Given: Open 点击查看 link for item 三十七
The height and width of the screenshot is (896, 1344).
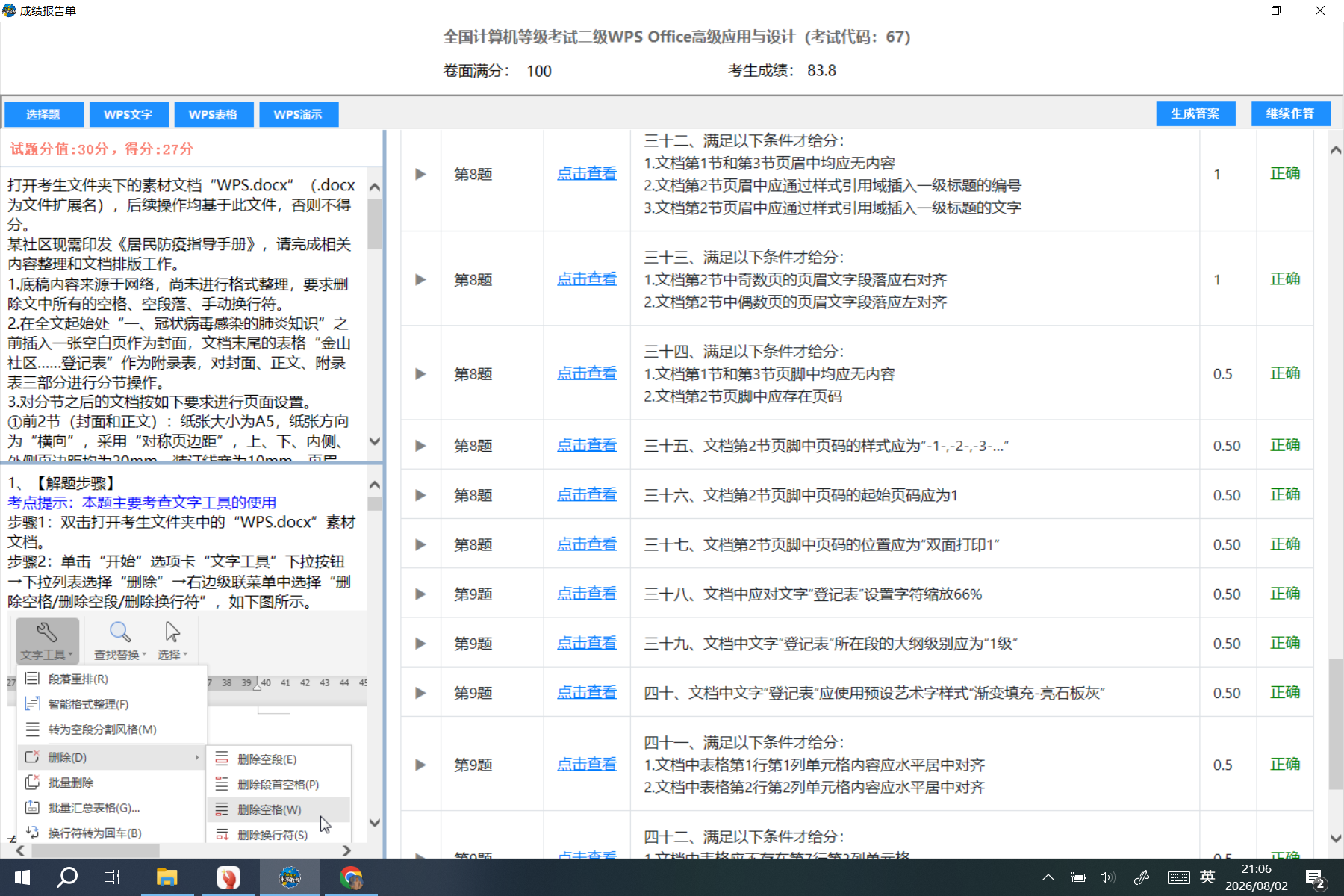Looking at the screenshot, I should (x=587, y=544).
